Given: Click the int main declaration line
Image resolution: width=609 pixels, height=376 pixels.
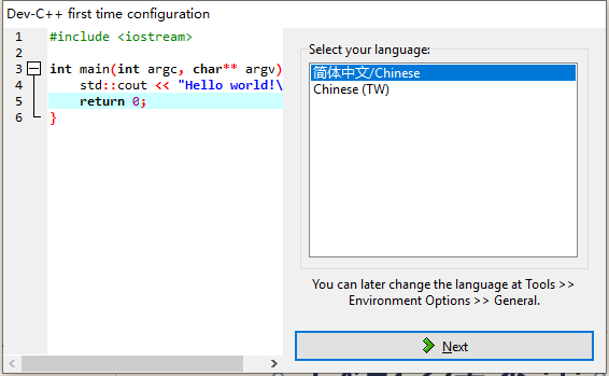Looking at the screenshot, I should [x=165, y=69].
